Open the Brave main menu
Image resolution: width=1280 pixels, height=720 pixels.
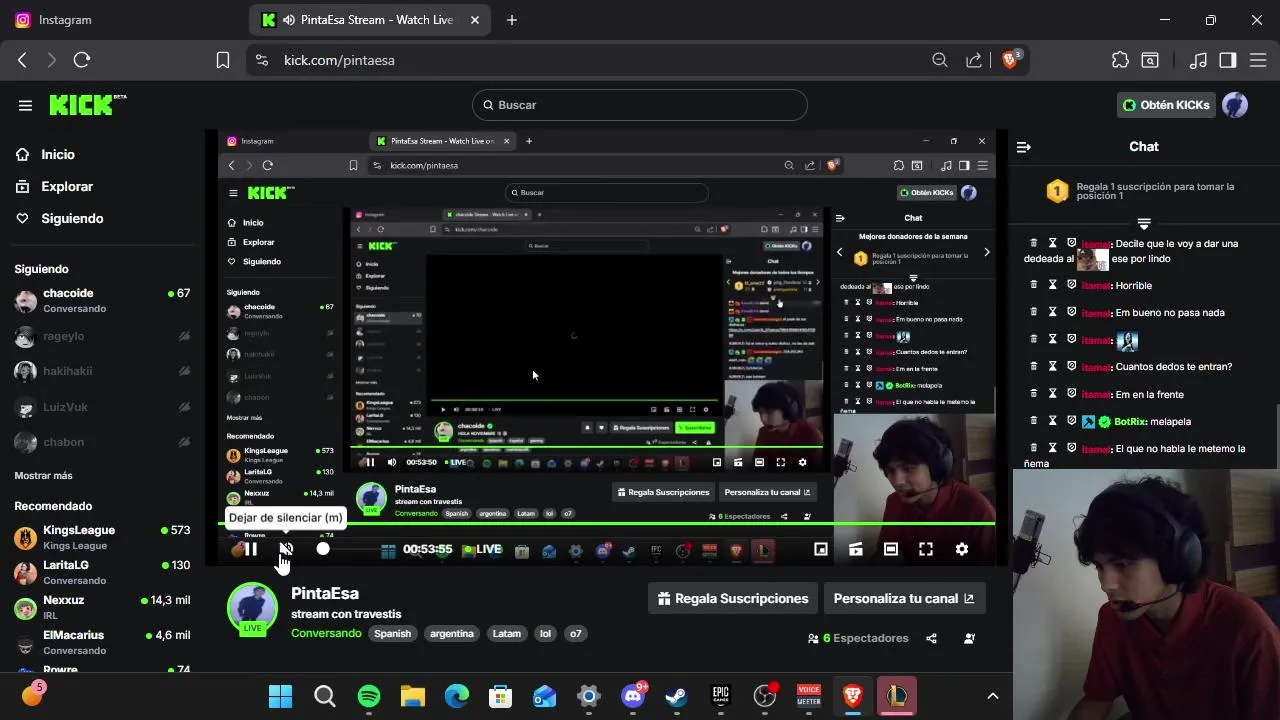(x=1257, y=60)
